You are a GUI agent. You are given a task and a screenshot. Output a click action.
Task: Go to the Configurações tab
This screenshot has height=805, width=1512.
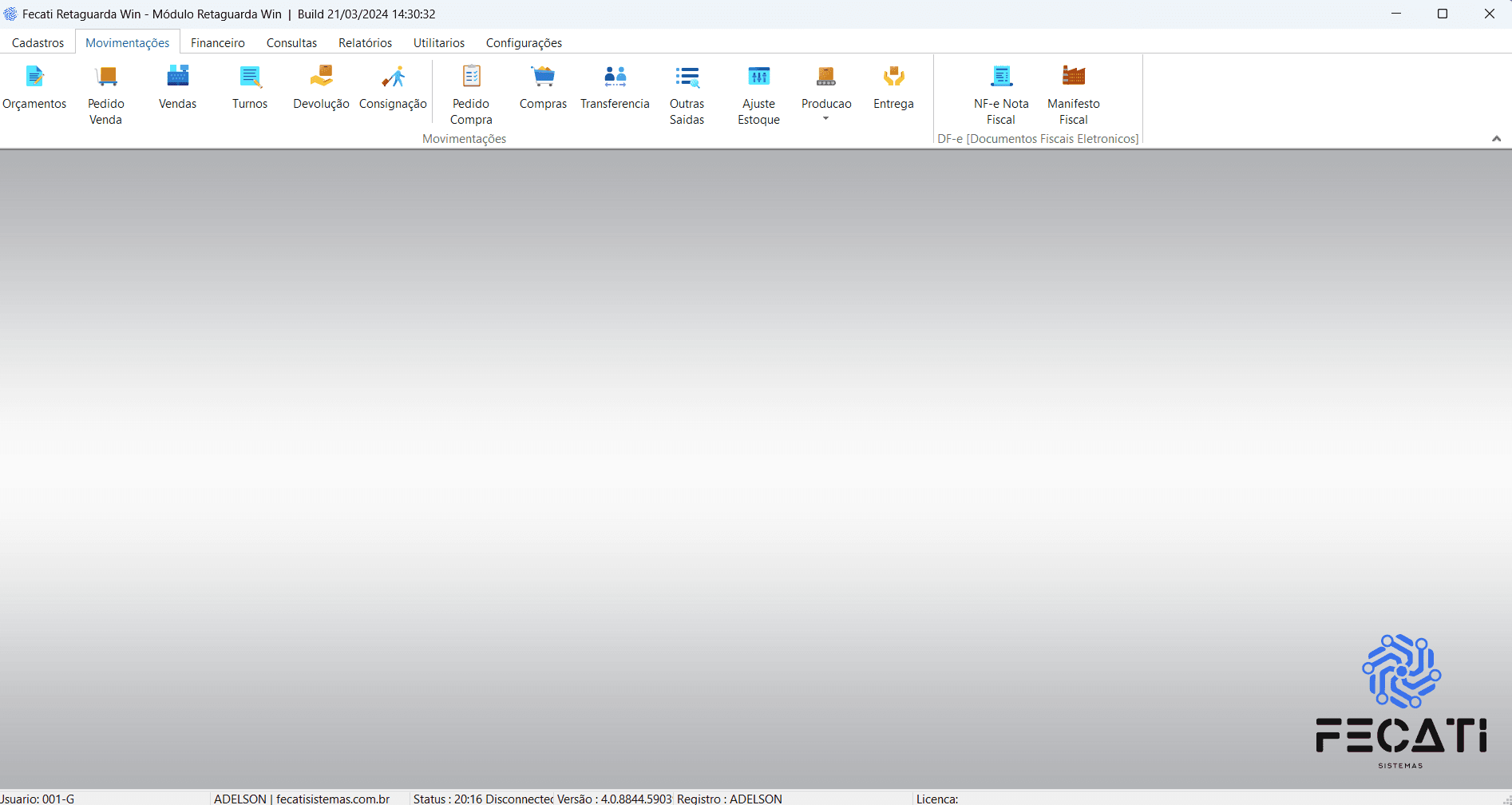524,43
